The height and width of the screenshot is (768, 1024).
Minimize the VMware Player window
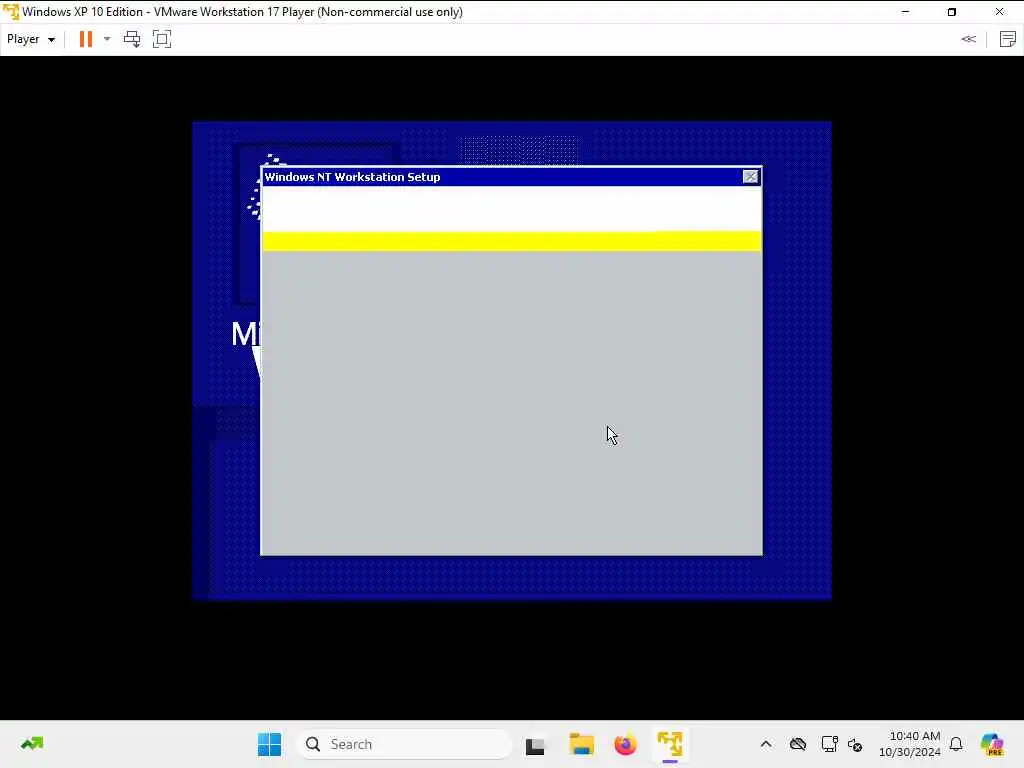point(905,12)
